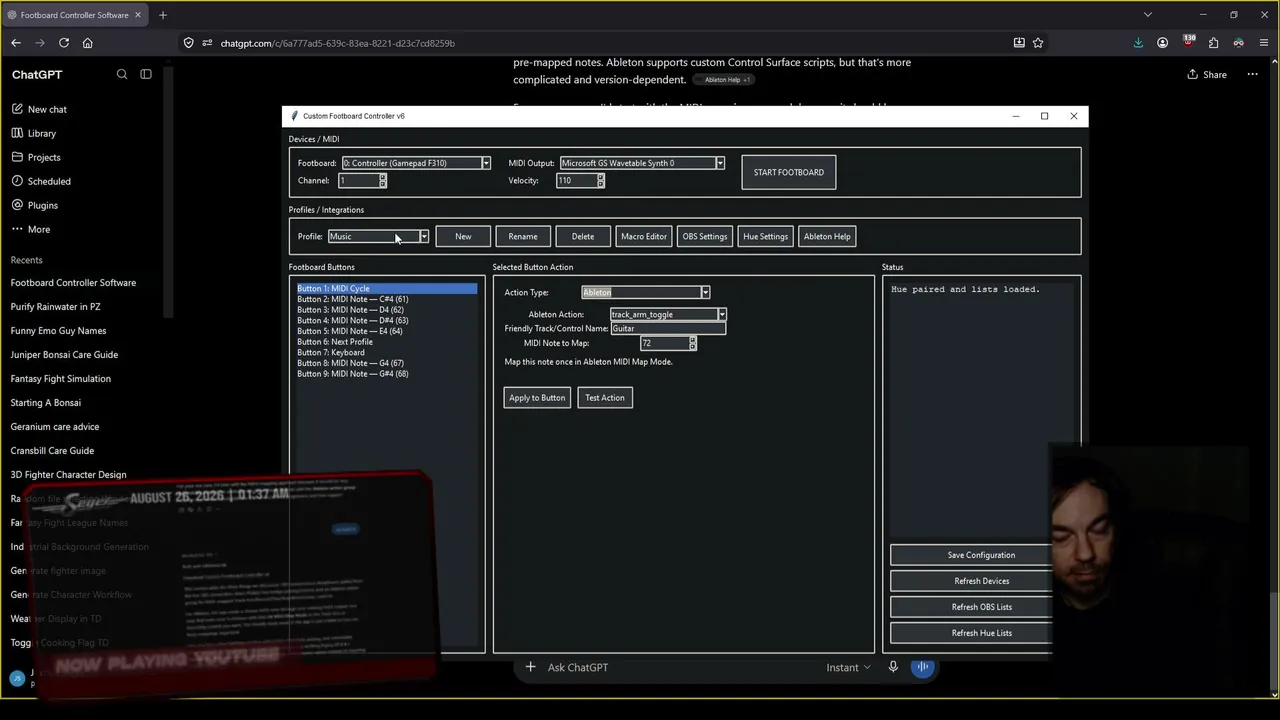Image resolution: width=1280 pixels, height=720 pixels.
Task: Click the Save Configuration button
Action: [981, 555]
